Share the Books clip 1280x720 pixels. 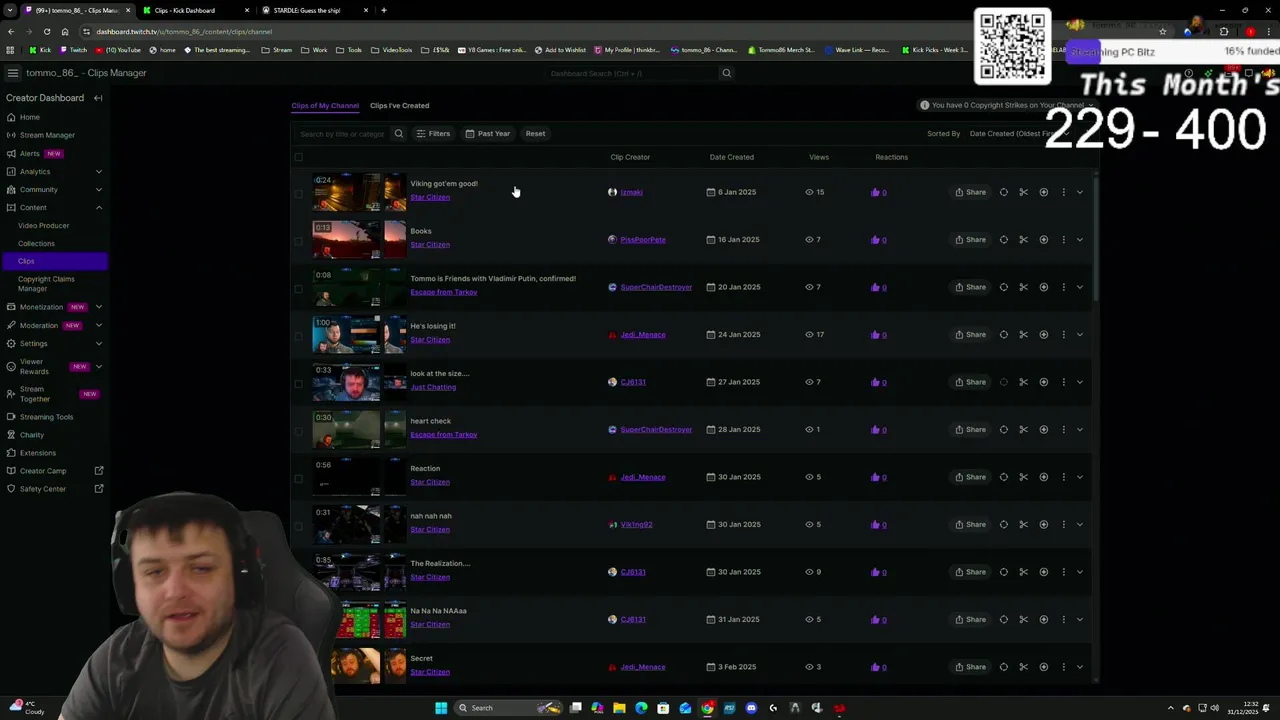tap(970, 240)
